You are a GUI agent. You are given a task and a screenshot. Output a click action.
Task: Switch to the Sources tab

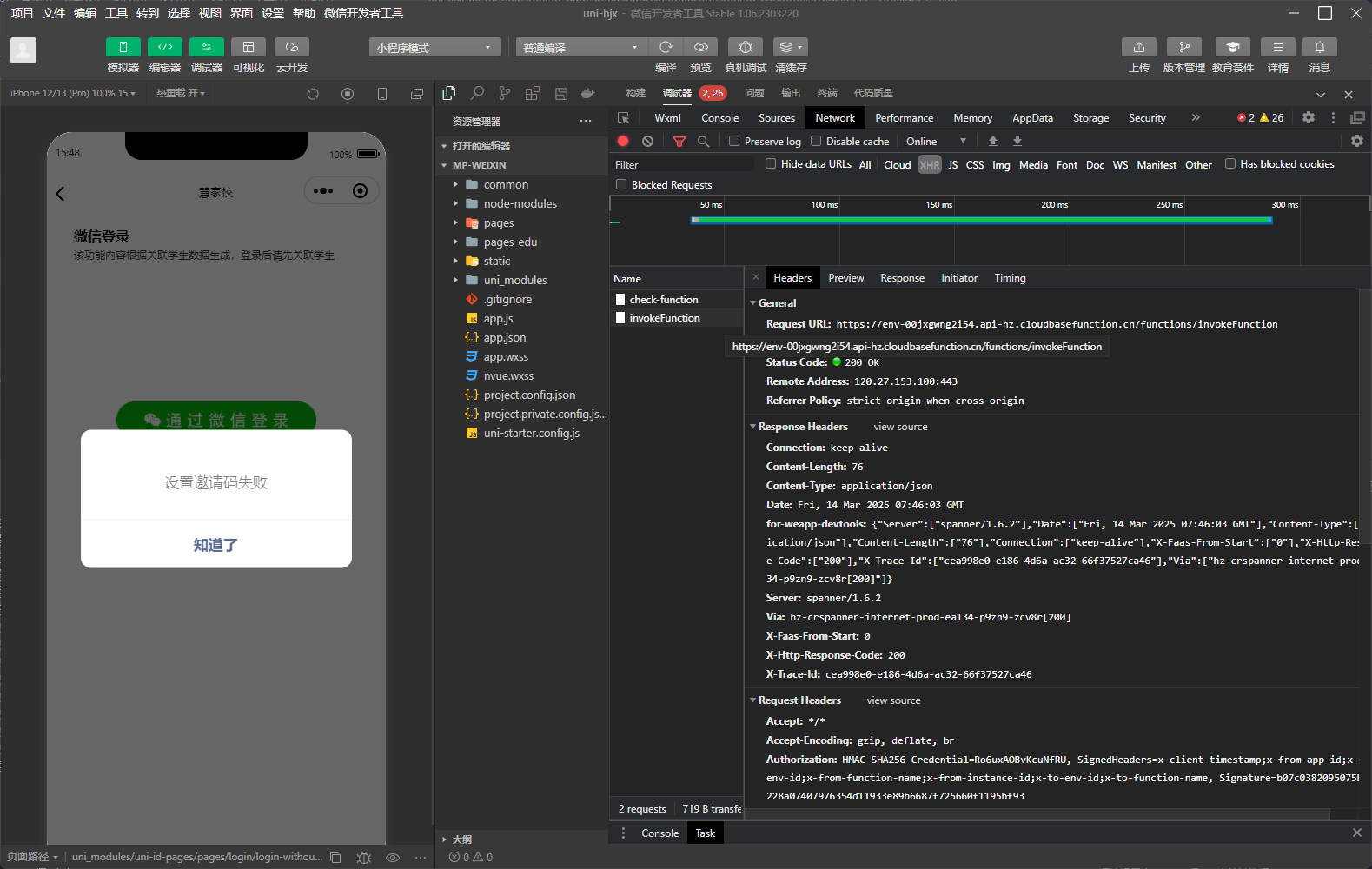[x=777, y=117]
